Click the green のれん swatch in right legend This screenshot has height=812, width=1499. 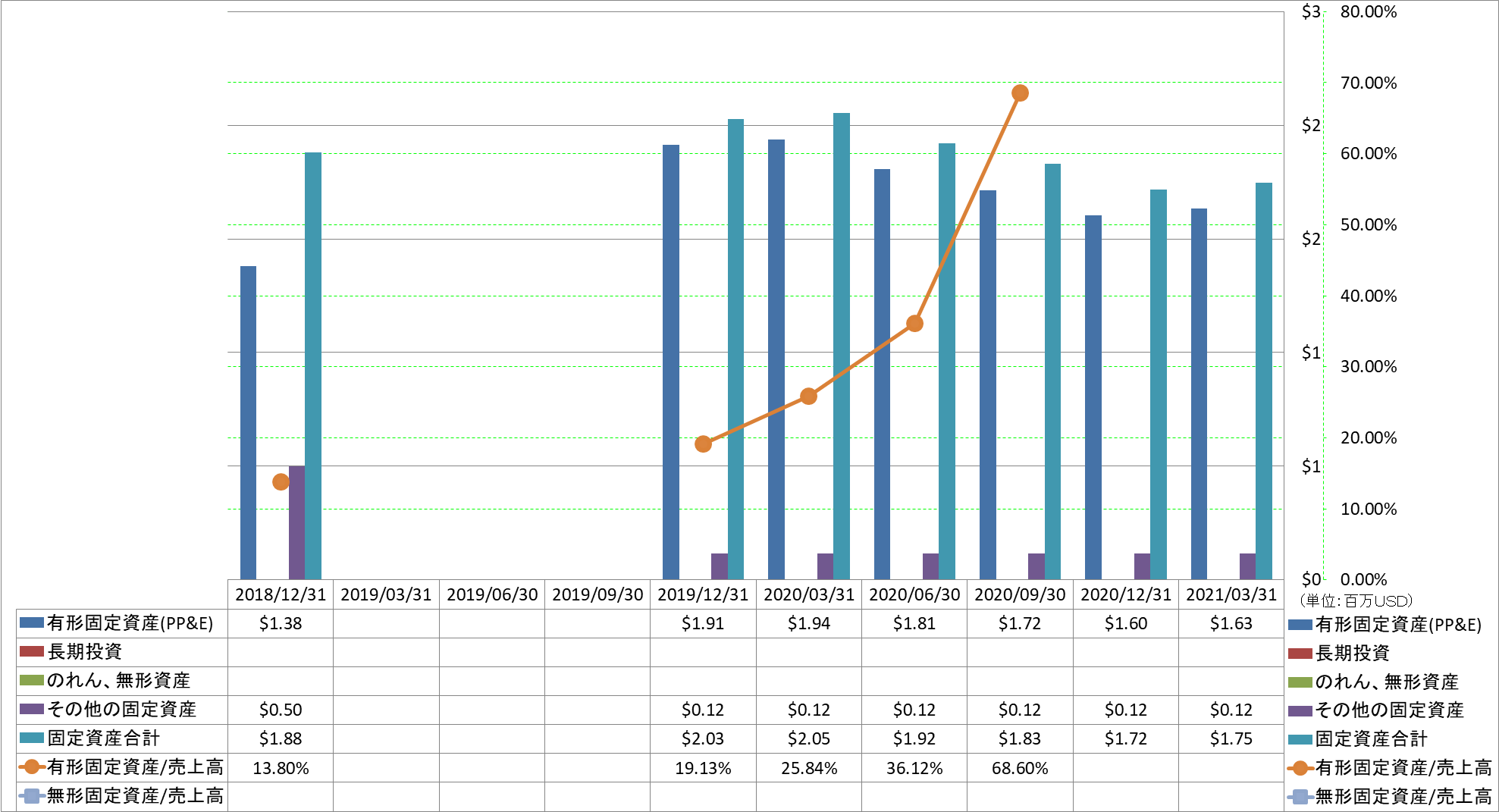coord(1300,682)
